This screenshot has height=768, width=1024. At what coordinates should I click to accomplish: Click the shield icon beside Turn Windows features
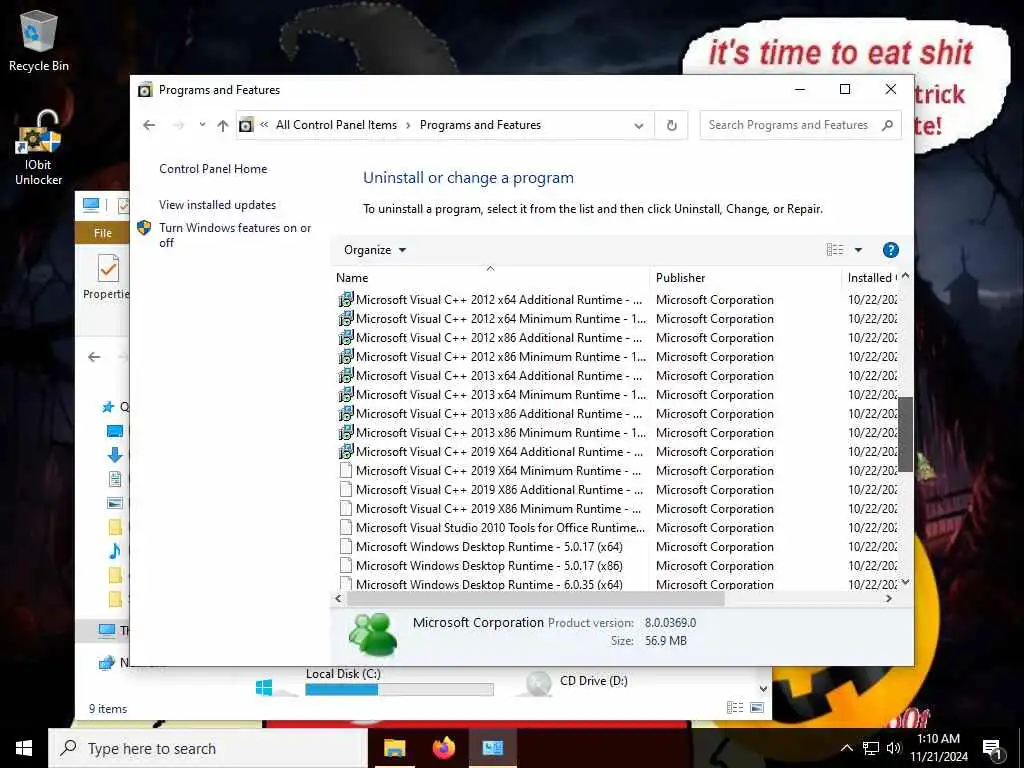[144, 228]
